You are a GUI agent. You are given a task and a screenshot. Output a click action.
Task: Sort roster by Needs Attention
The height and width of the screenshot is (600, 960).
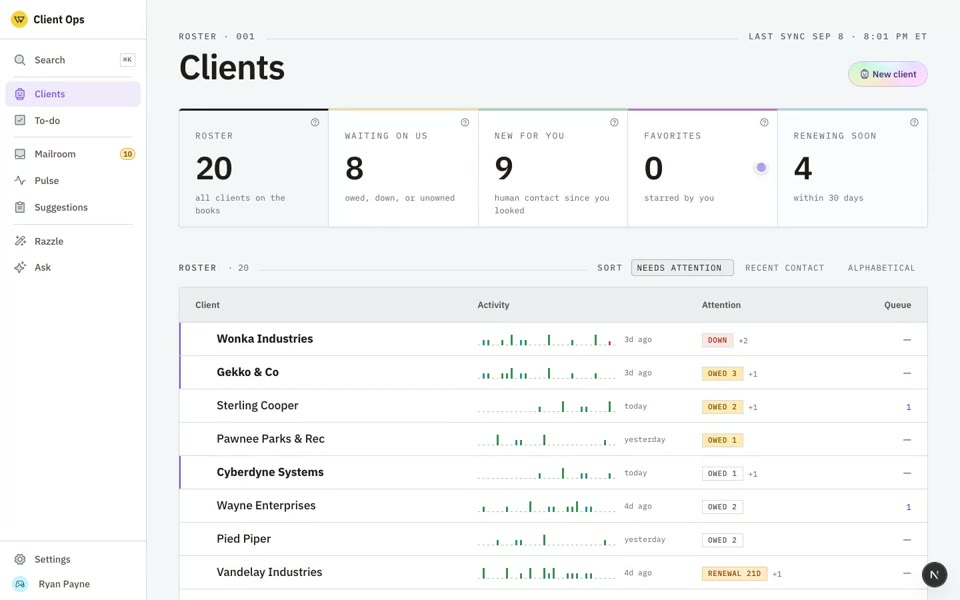[x=682, y=268]
